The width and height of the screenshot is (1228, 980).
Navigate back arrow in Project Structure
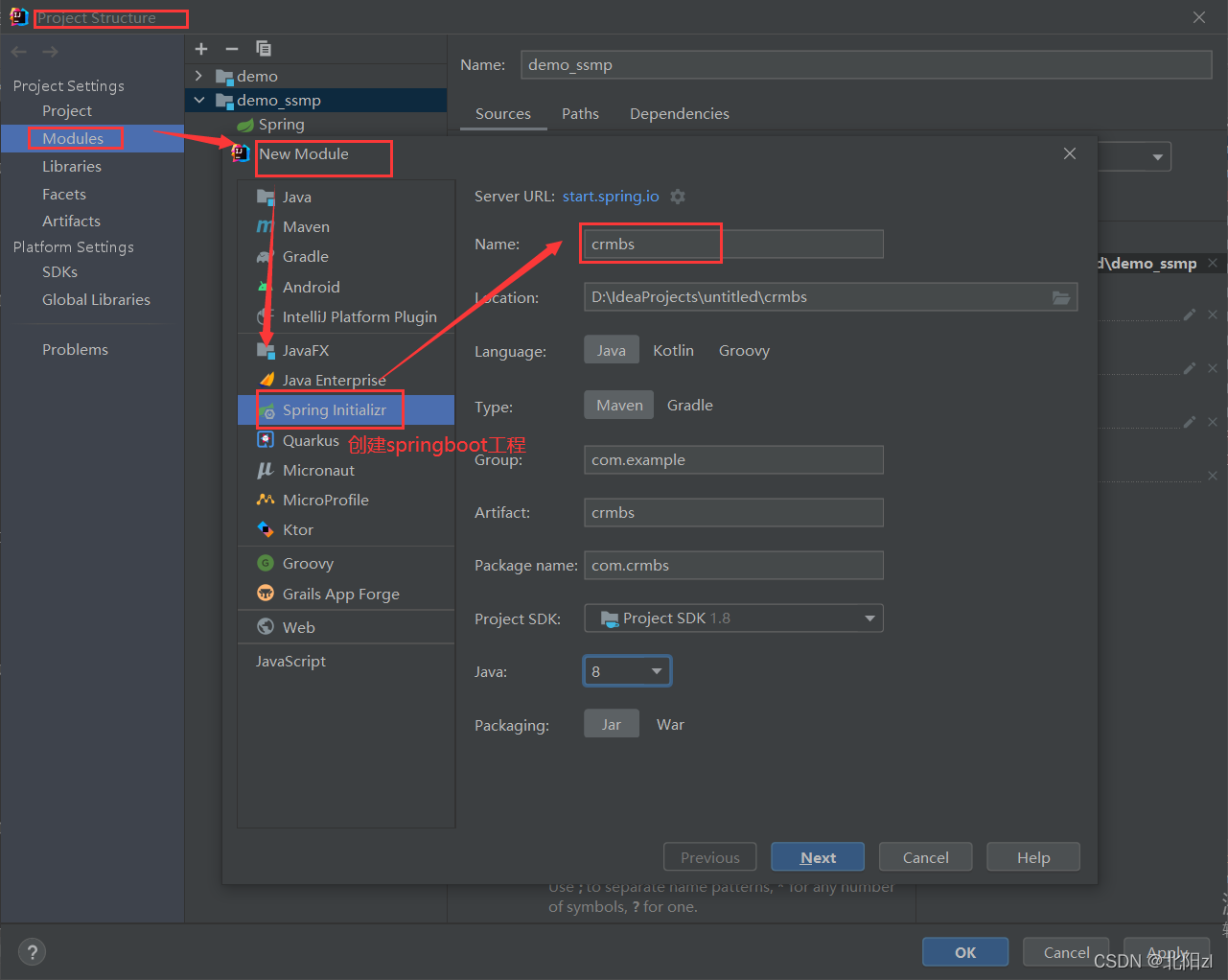19,52
